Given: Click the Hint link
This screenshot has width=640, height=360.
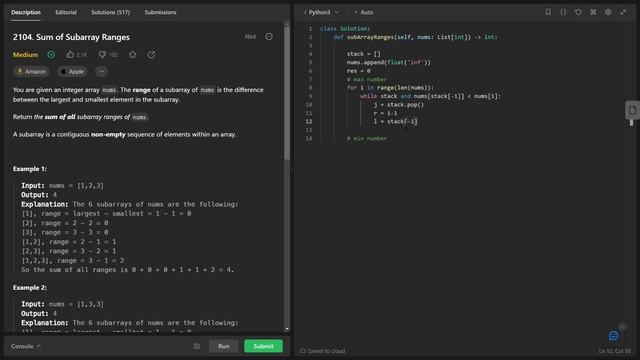Looking at the screenshot, I should [250, 37].
